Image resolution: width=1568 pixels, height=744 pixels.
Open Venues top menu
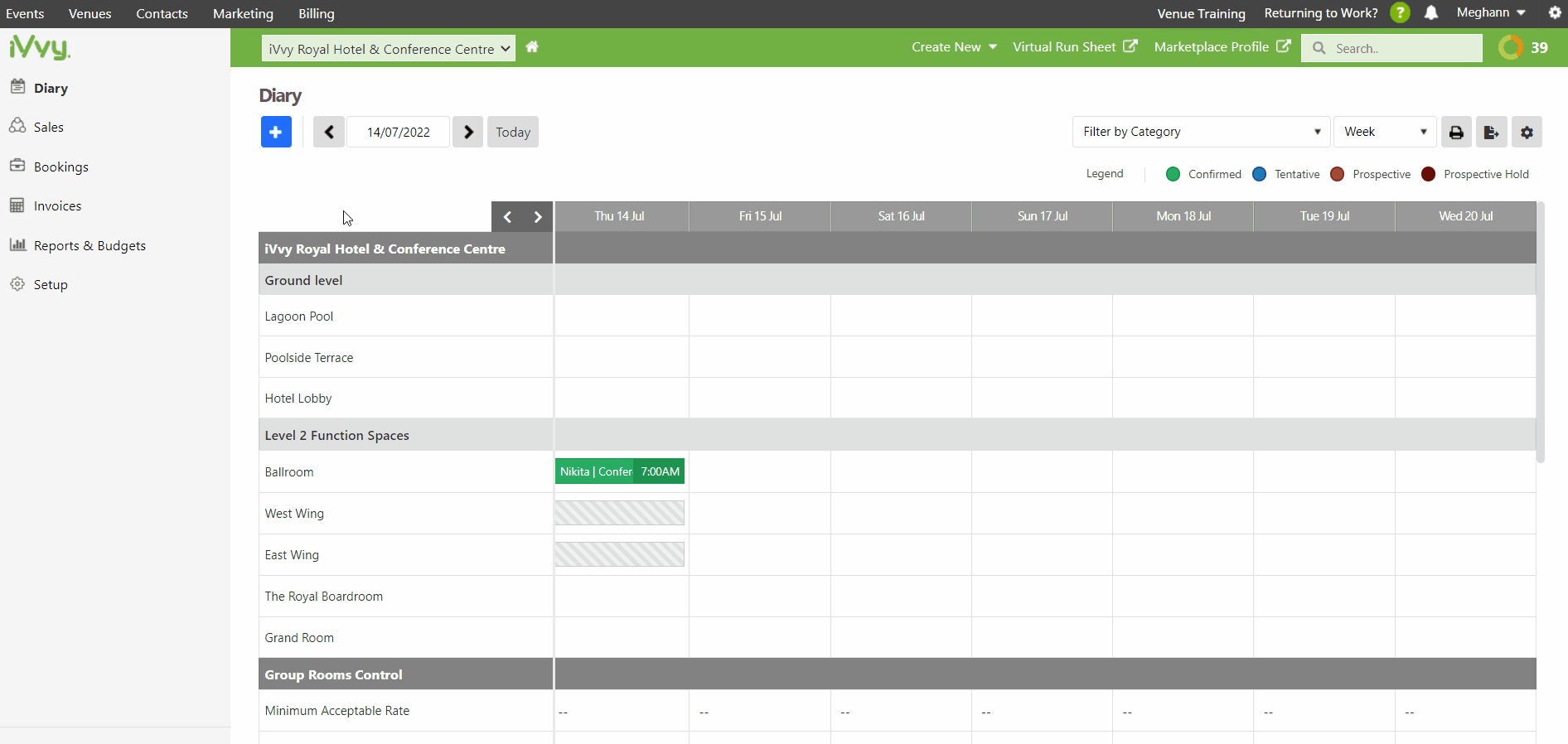tap(90, 14)
